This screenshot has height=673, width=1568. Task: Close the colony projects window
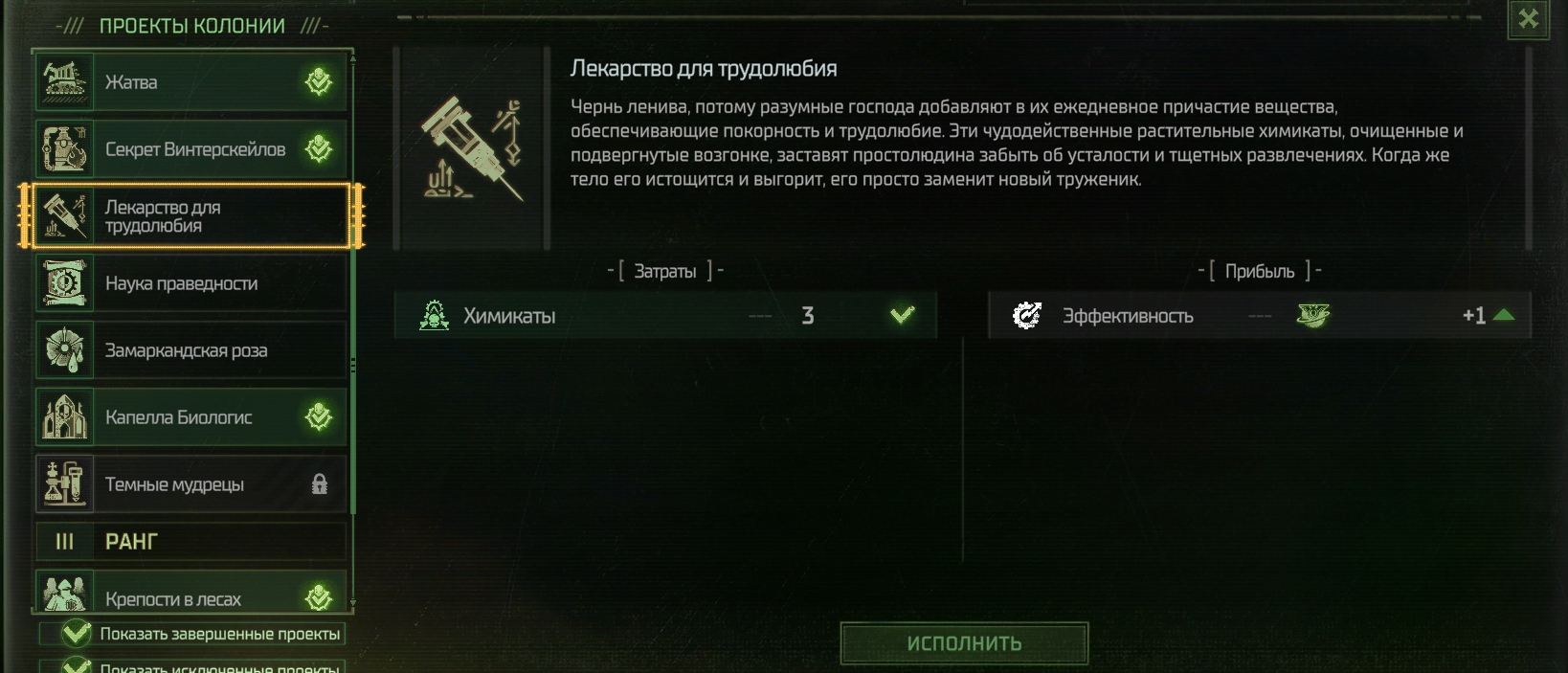[x=1529, y=19]
